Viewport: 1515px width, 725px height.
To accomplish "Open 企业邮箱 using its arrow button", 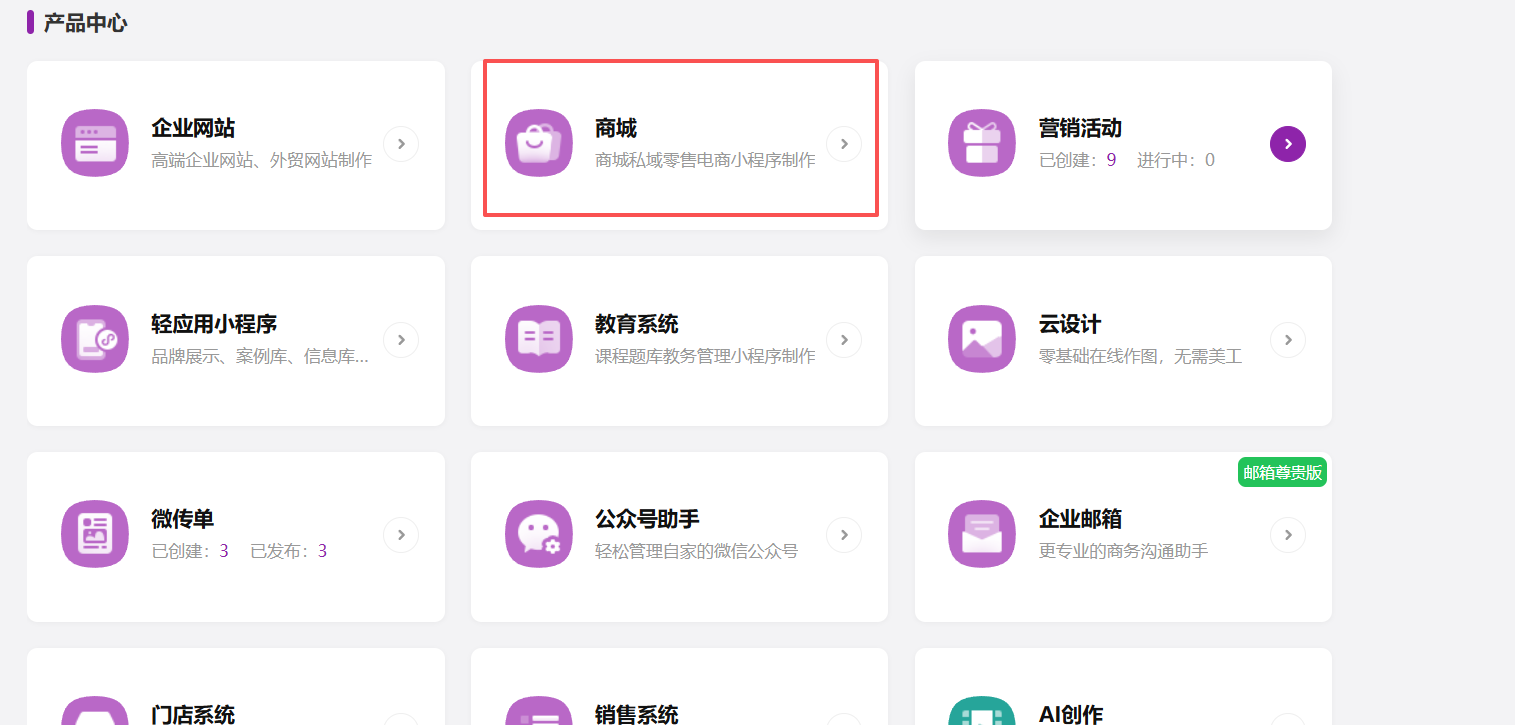I will pos(1288,535).
